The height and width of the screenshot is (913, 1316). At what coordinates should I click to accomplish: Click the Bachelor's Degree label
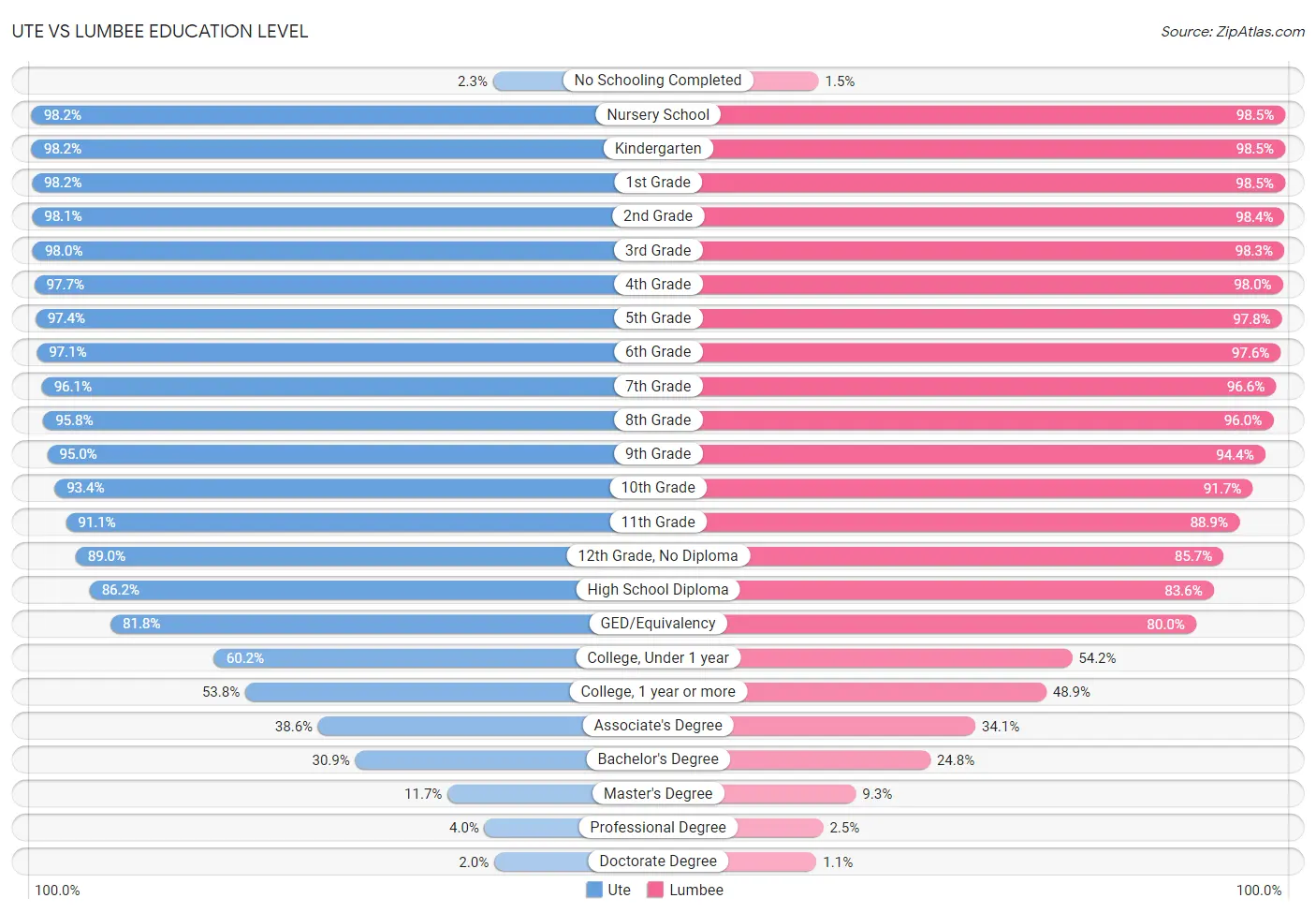click(658, 758)
